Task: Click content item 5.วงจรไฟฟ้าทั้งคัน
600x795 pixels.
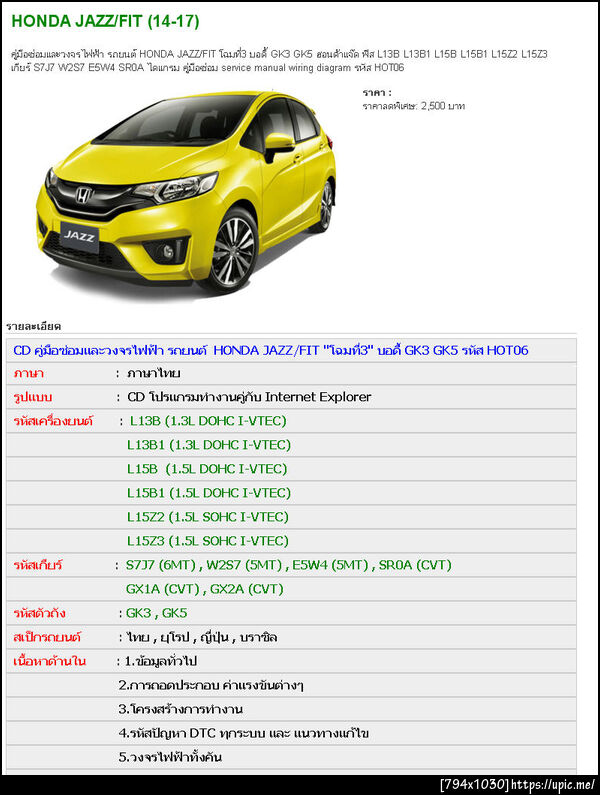Action: coord(170,757)
